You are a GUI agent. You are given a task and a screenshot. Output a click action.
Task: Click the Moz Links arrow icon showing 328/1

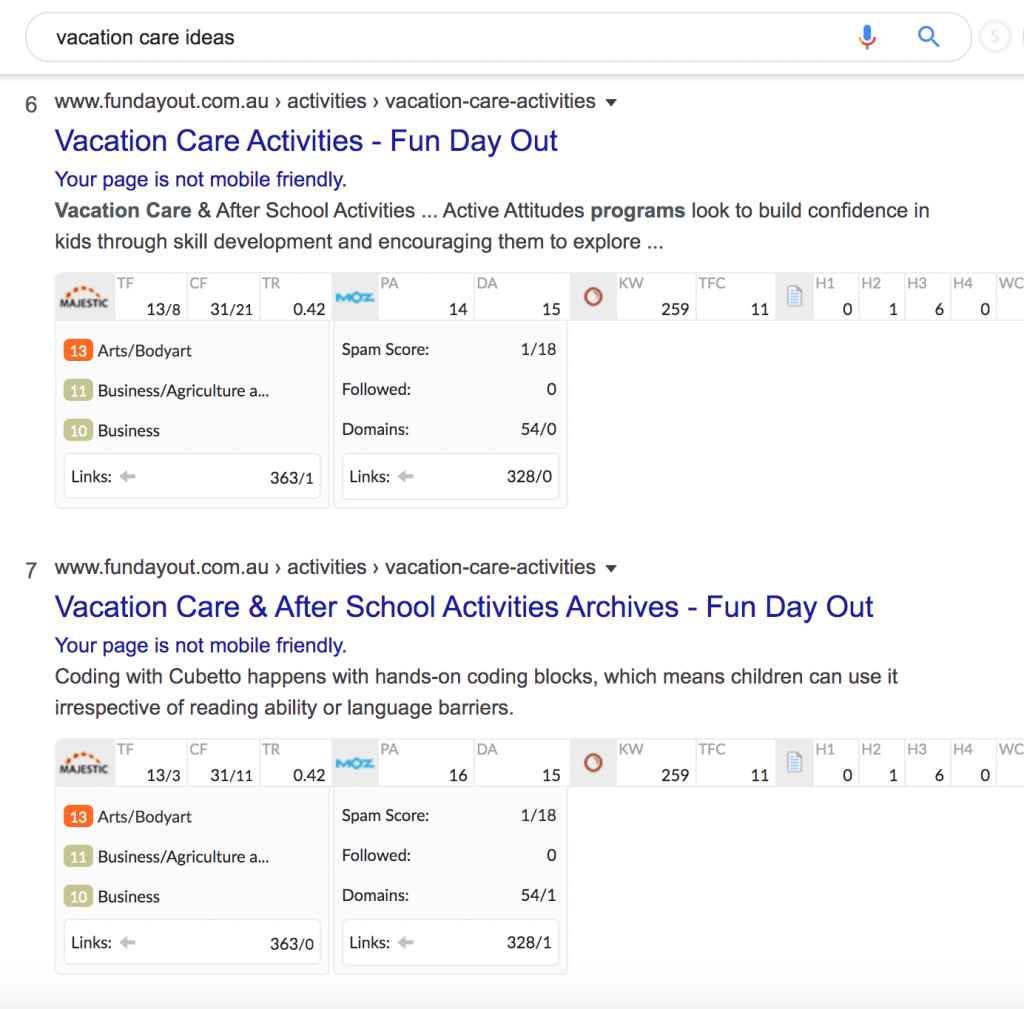406,942
